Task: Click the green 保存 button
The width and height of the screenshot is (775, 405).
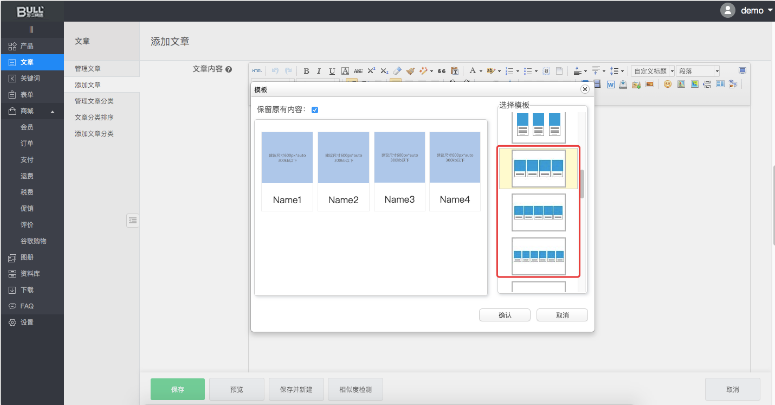Action: tap(177, 389)
